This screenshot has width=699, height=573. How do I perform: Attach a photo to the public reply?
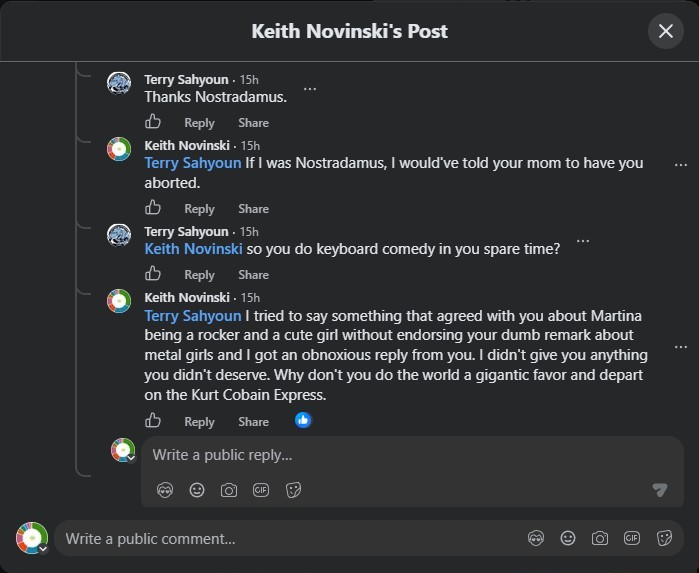(229, 490)
